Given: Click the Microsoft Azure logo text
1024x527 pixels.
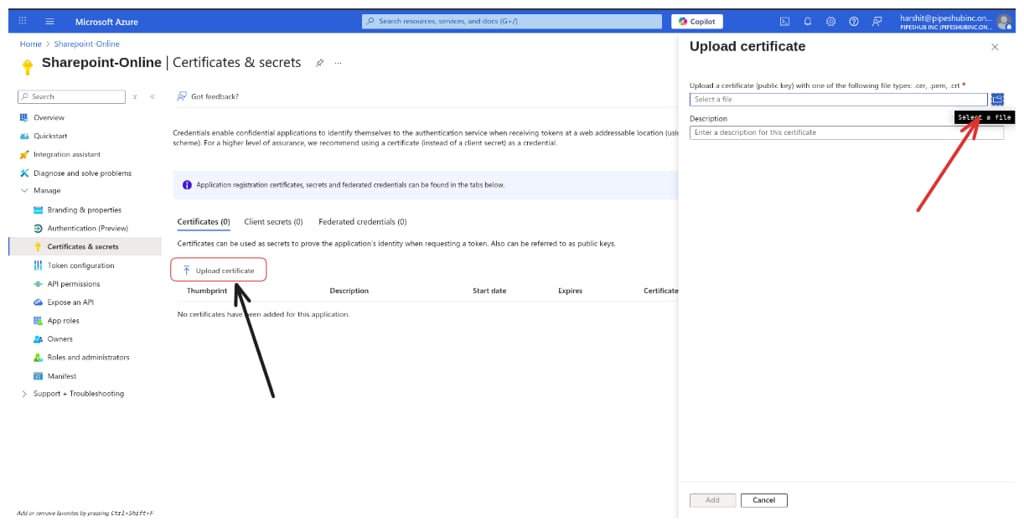Looking at the screenshot, I should pyautogui.click(x=106, y=22).
